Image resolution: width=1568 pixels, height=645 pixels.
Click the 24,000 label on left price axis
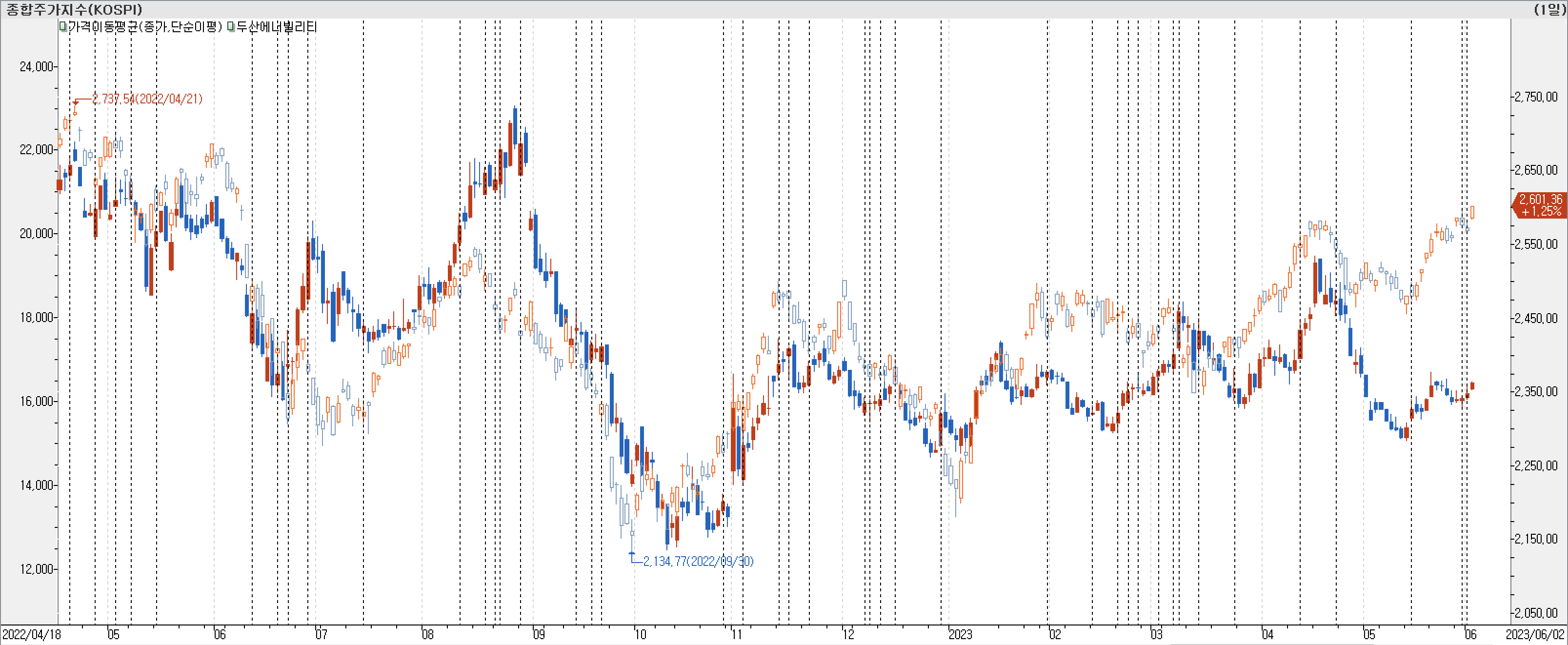pos(37,66)
